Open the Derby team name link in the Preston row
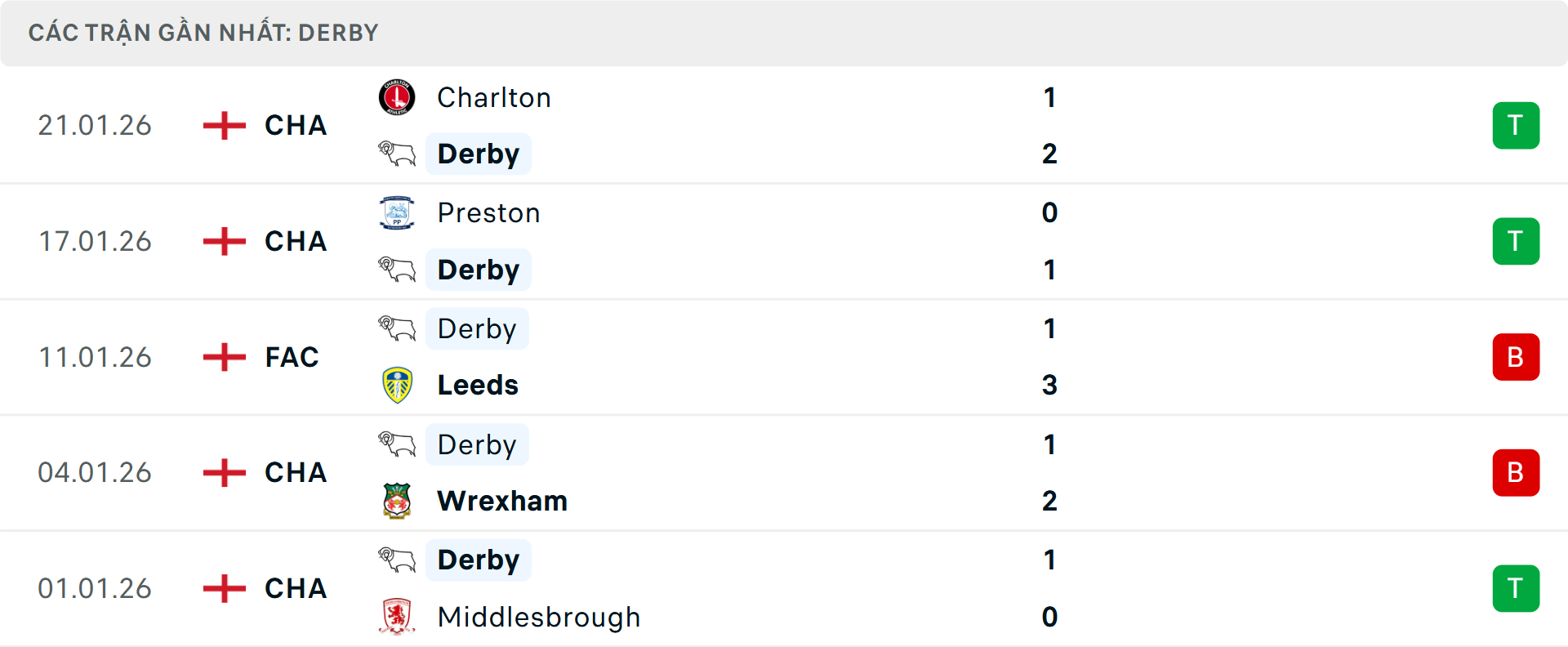The image size is (1568, 647). (x=478, y=270)
